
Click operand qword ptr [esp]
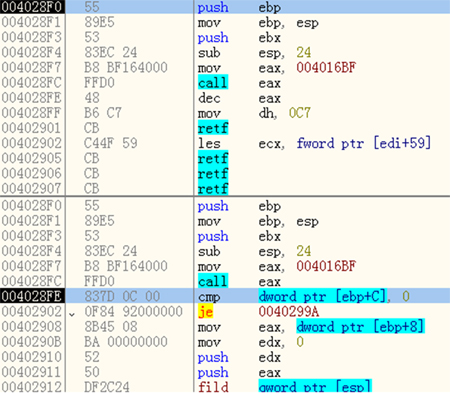(x=315, y=386)
